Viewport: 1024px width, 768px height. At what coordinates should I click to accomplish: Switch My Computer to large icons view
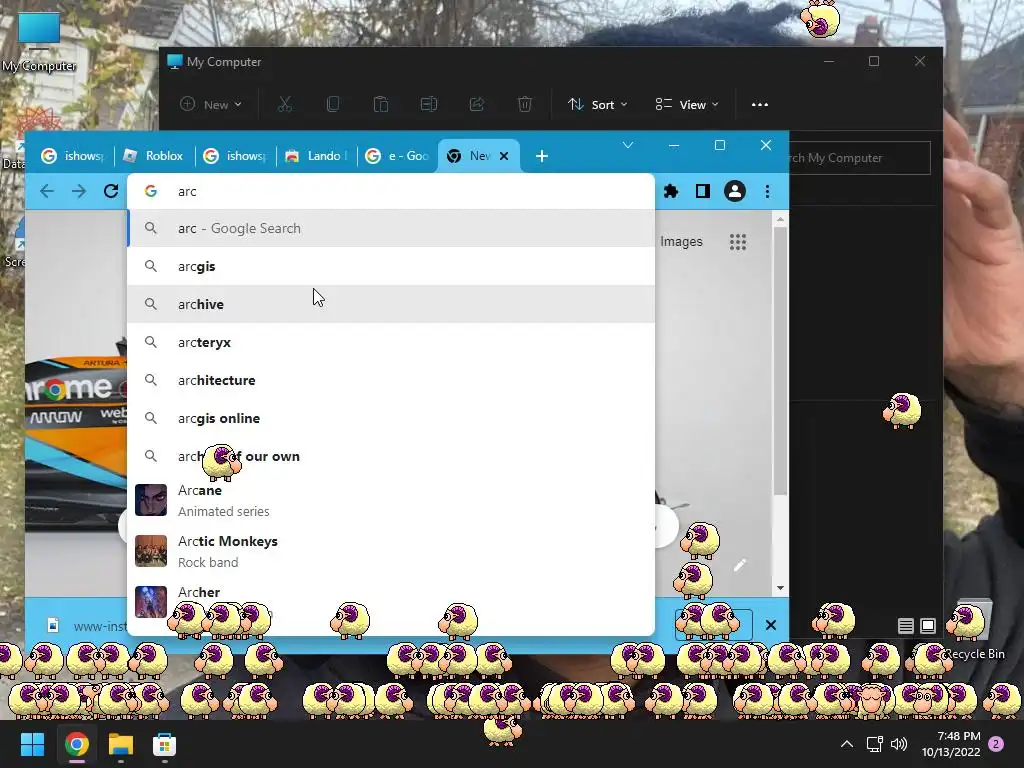tap(928, 626)
